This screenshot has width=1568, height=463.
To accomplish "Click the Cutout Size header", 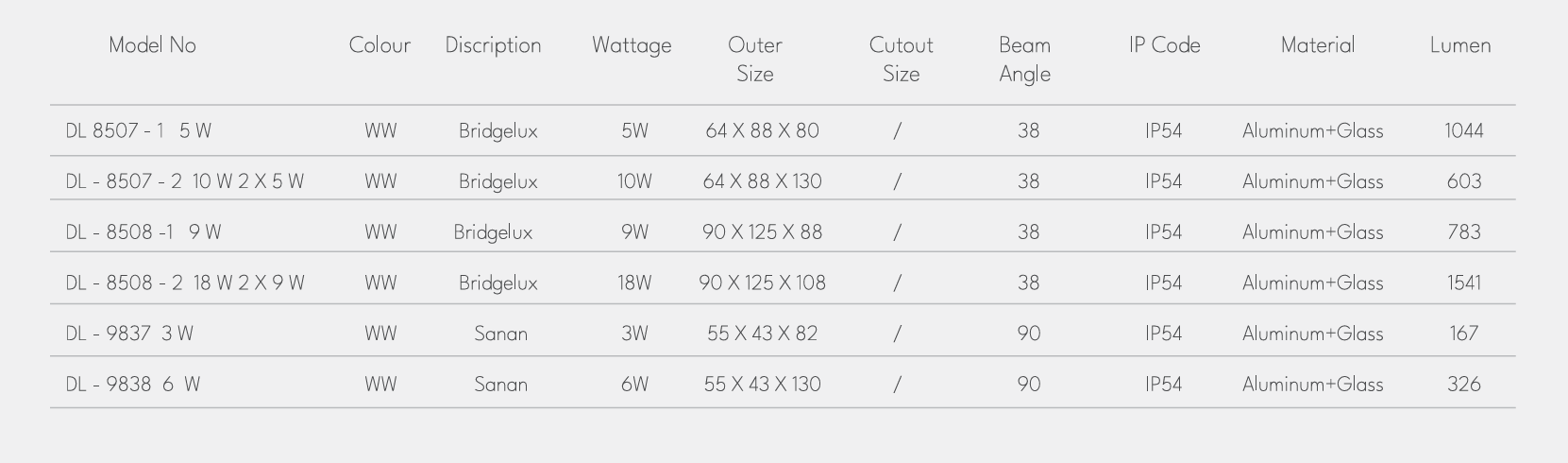I will pos(902,60).
